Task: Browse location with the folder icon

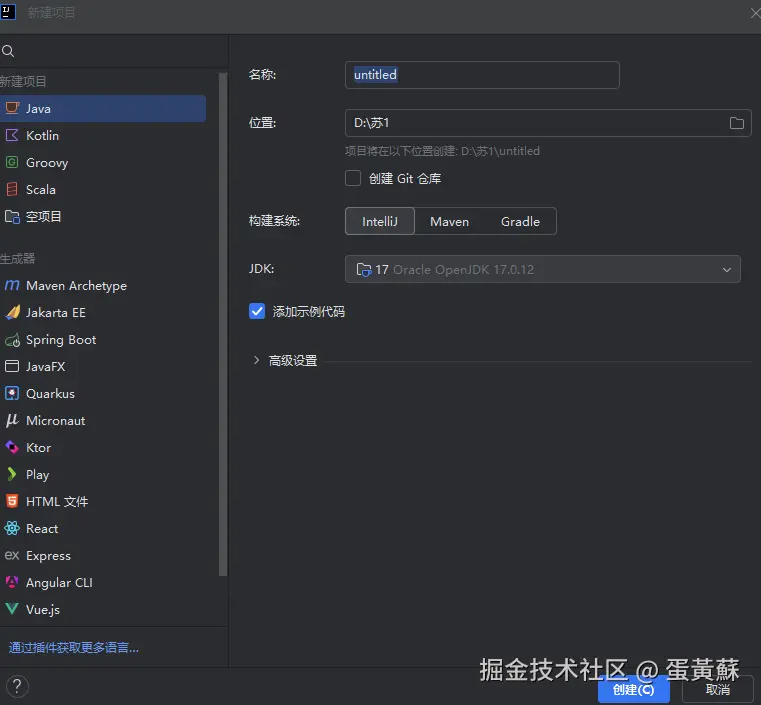Action: click(736, 123)
